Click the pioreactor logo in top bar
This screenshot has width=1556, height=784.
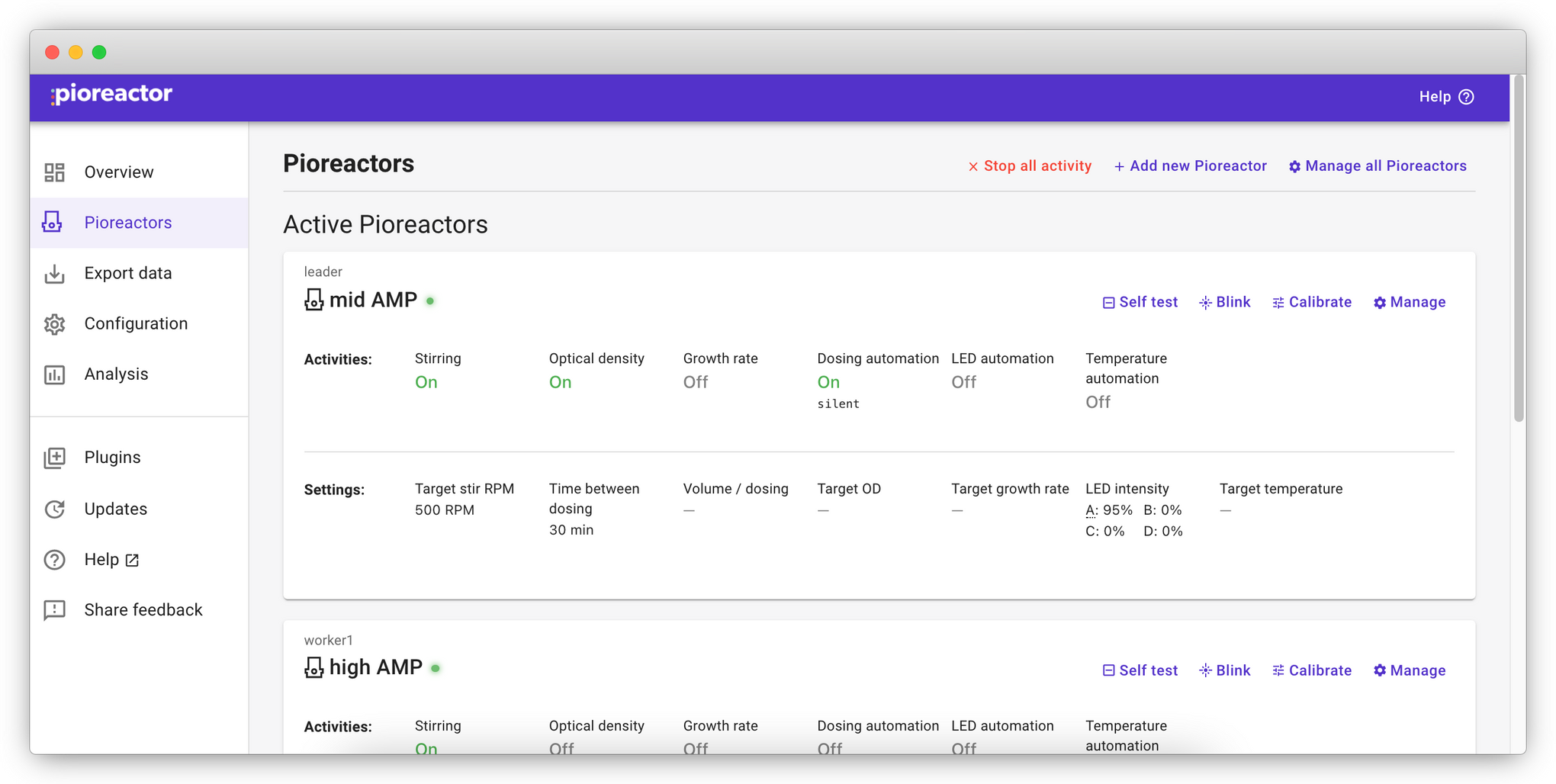(111, 95)
